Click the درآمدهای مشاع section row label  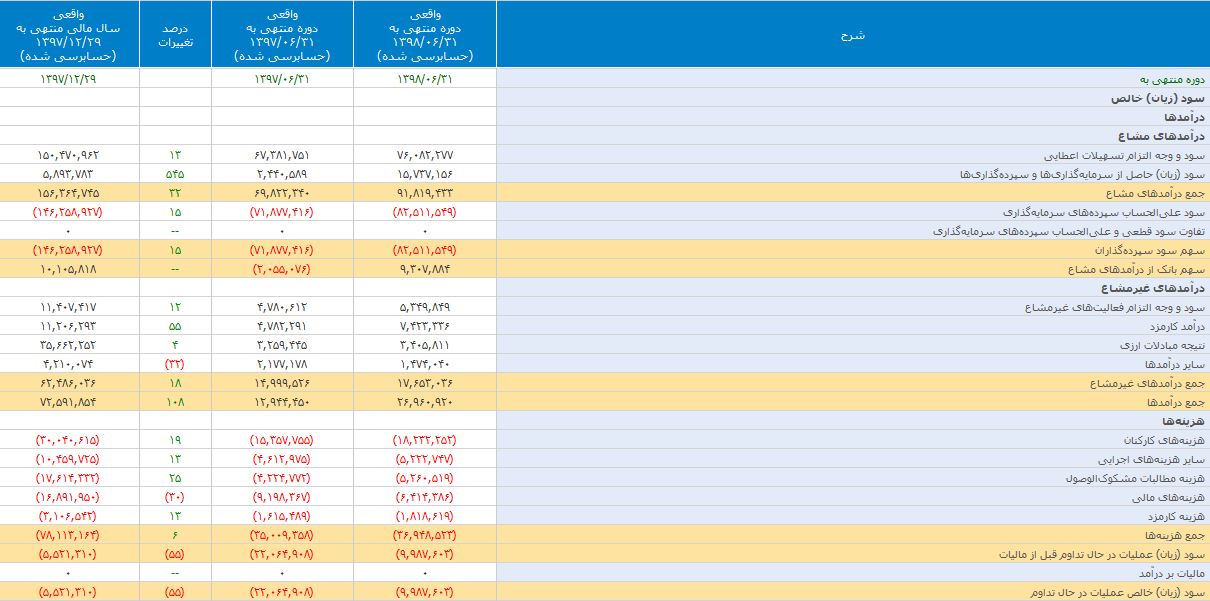[1162, 136]
